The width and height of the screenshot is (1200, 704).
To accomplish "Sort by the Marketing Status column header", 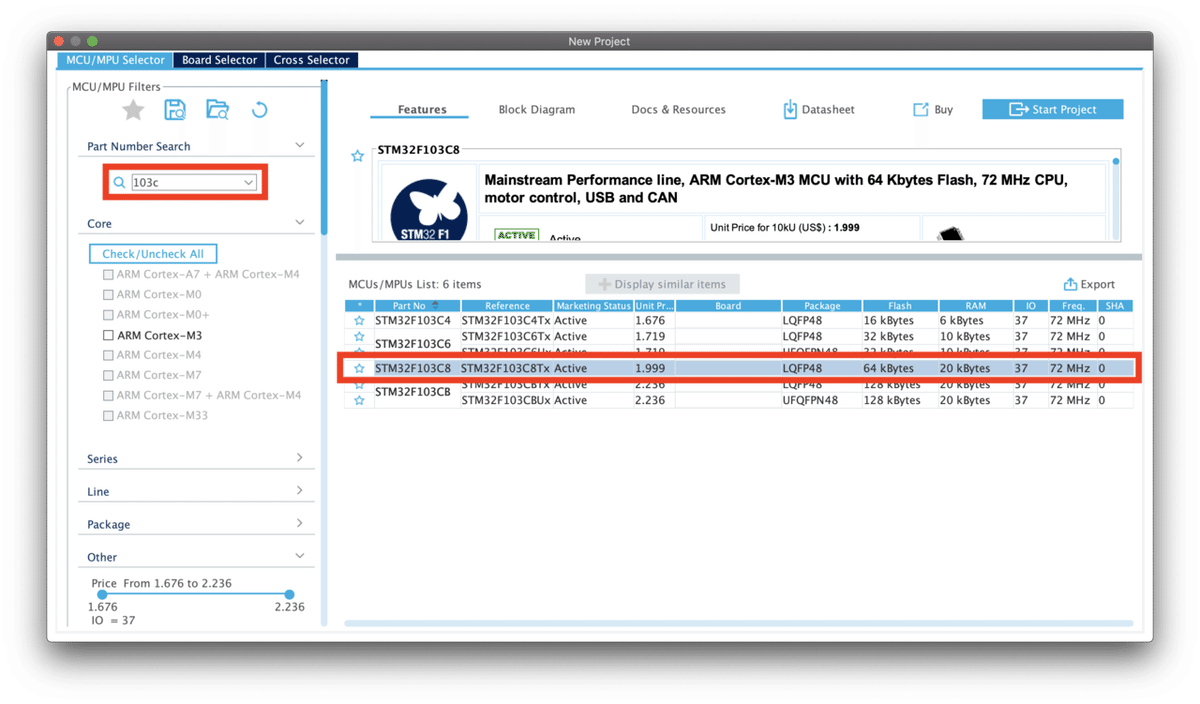I will tap(593, 306).
